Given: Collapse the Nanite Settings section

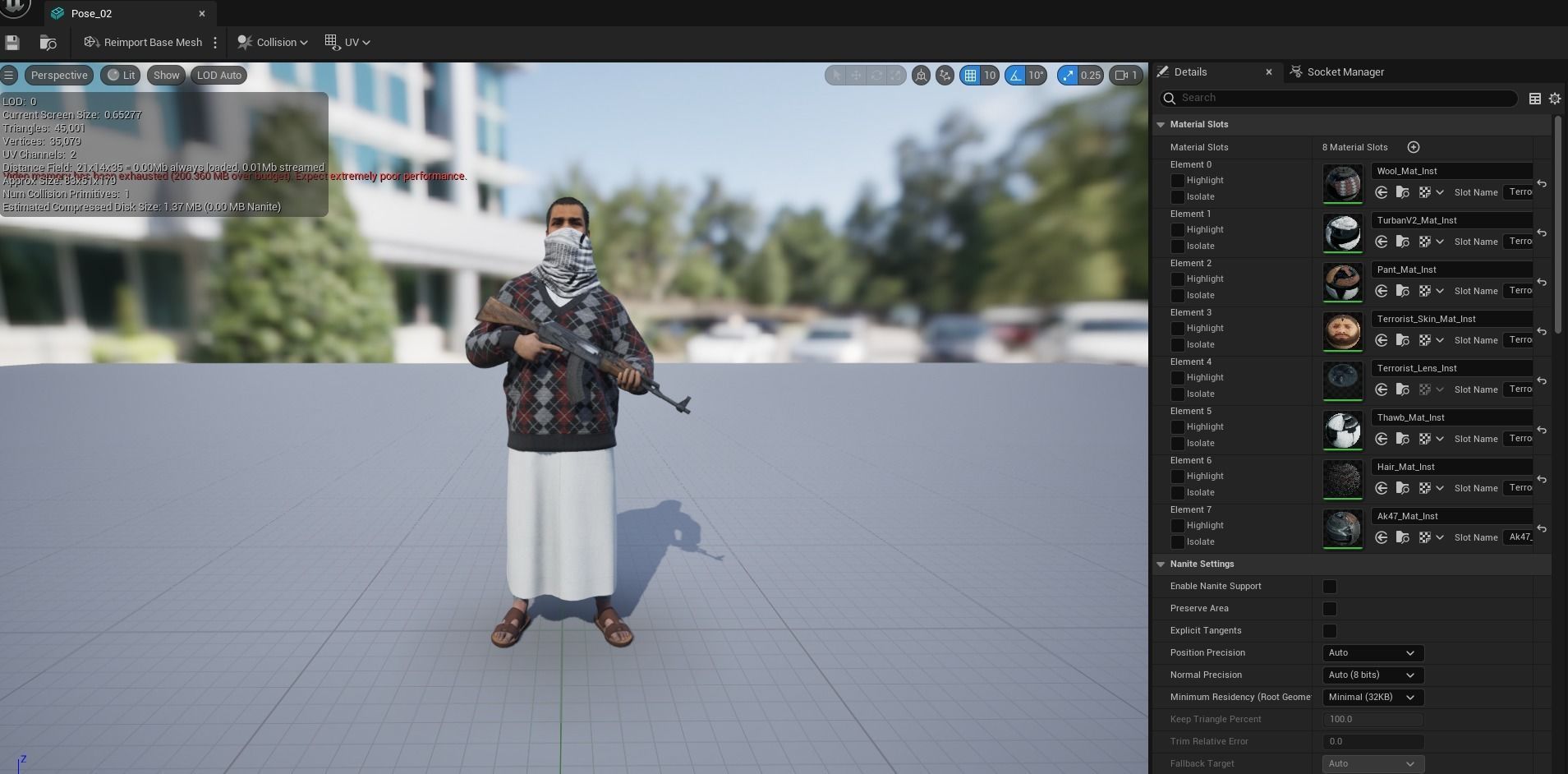Looking at the screenshot, I should (1161, 564).
